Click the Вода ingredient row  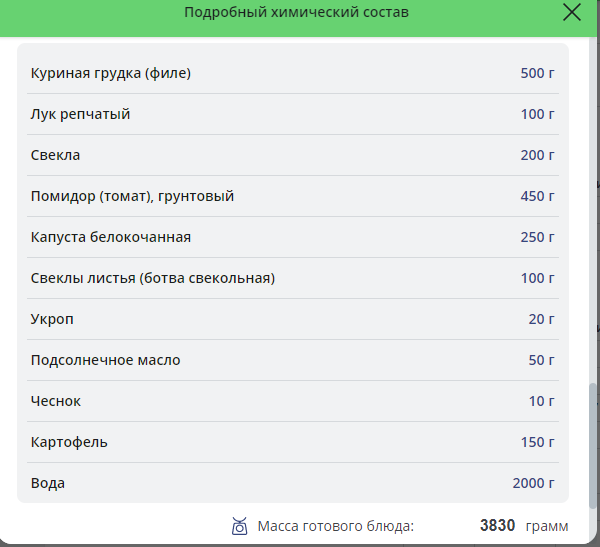[x=48, y=483]
